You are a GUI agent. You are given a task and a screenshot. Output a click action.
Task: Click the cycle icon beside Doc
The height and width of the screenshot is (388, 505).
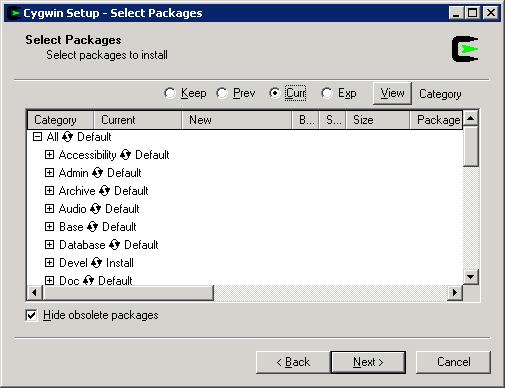pos(88,280)
